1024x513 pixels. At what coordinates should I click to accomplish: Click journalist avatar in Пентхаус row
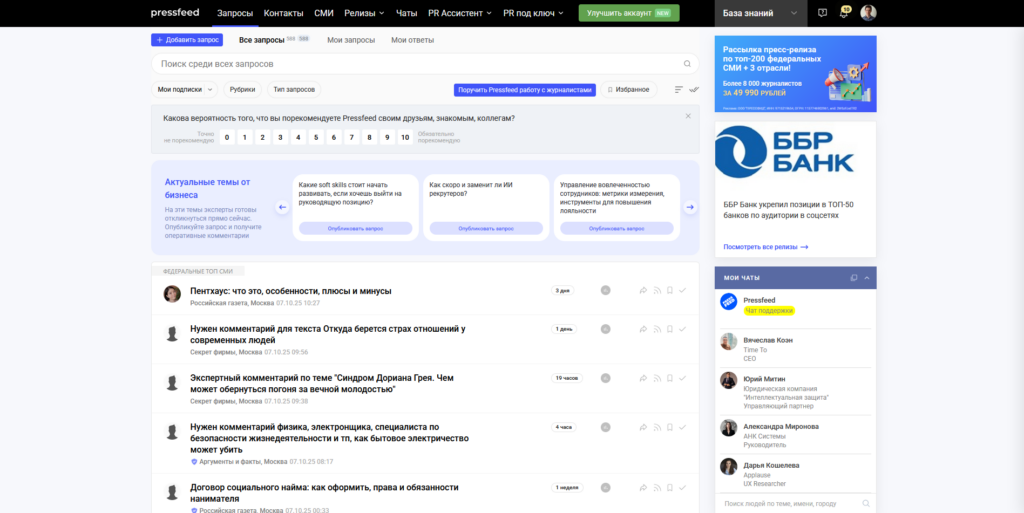tap(172, 294)
